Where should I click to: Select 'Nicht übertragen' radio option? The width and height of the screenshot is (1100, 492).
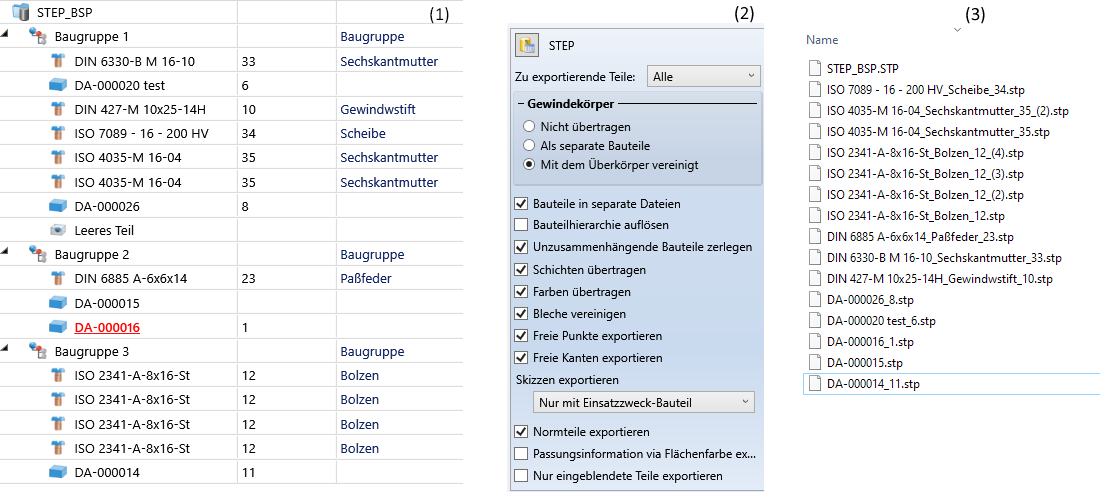[529, 127]
